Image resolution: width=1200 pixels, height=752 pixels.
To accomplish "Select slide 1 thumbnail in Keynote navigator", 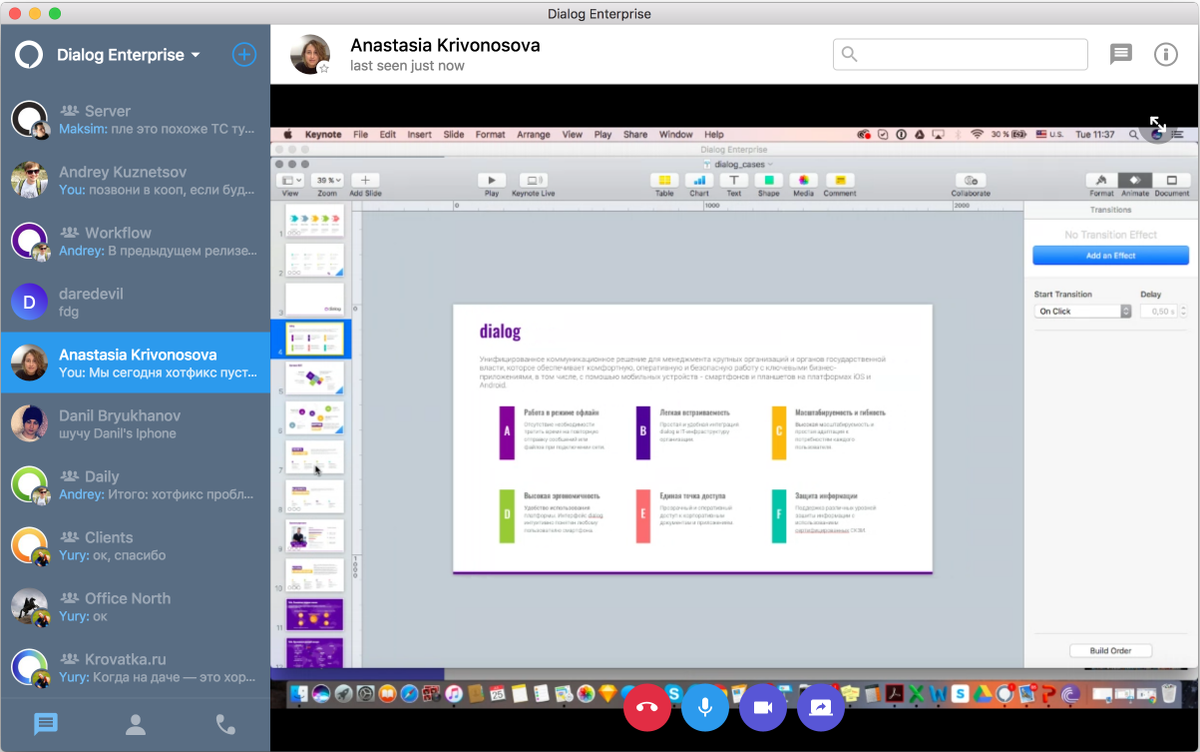I will pos(314,221).
